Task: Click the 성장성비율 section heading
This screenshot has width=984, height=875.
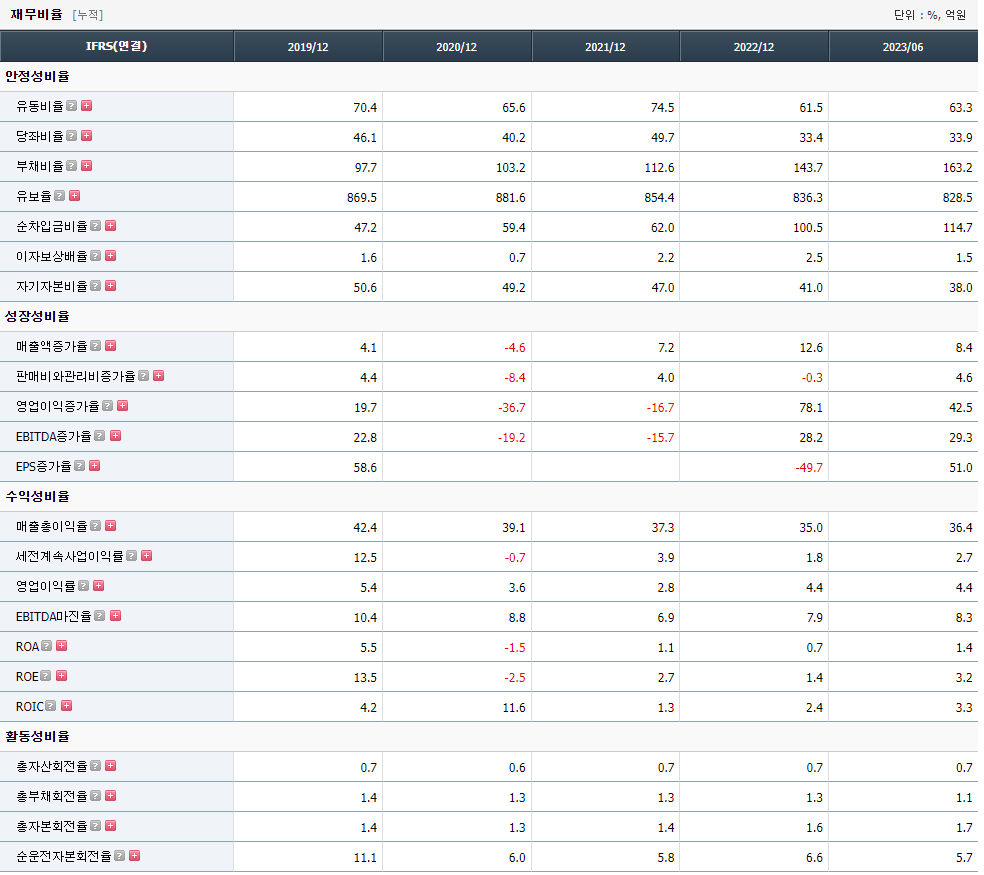Action: tap(37, 316)
